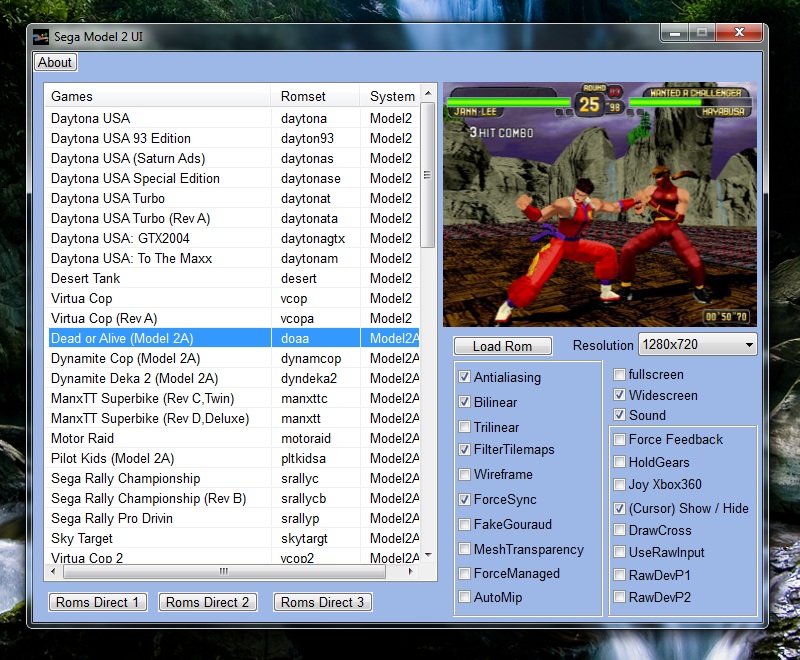Sort list by the Games column header

[x=158, y=96]
